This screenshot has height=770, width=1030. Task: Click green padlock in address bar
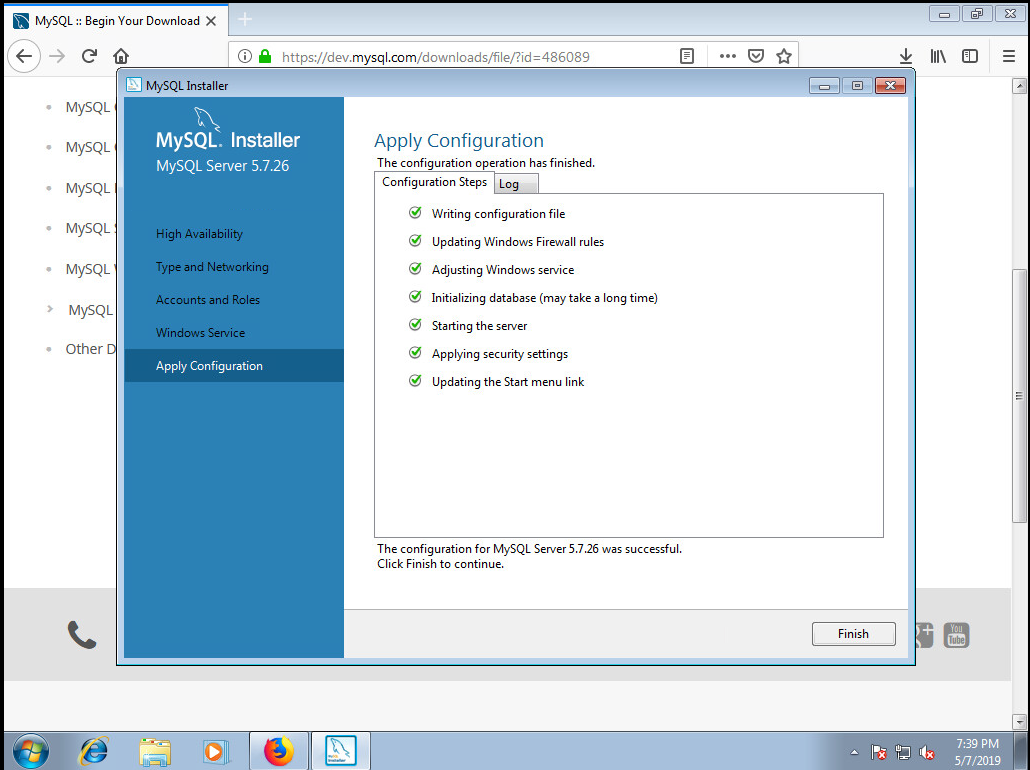(x=265, y=56)
